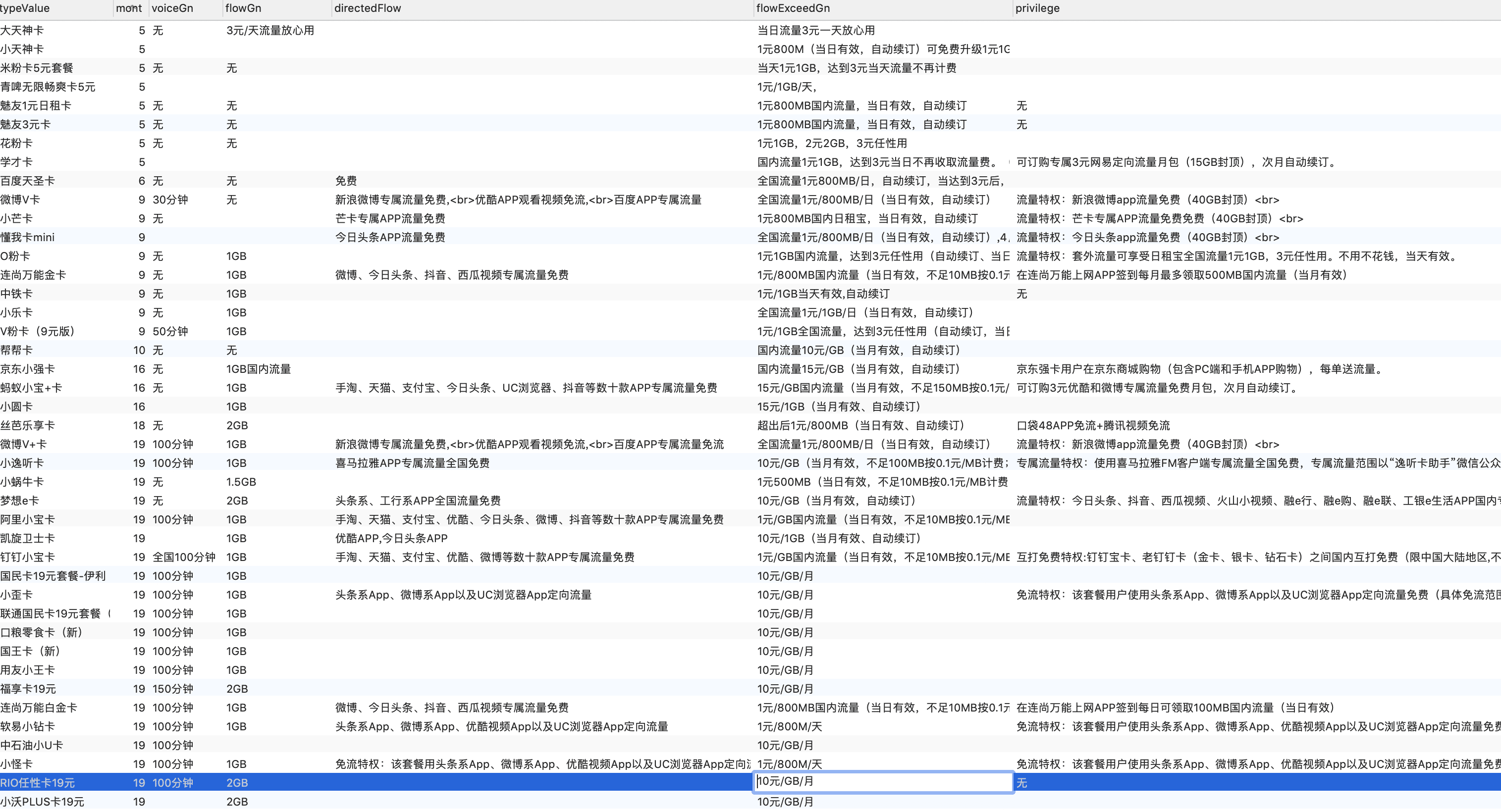Image resolution: width=1501 pixels, height=812 pixels.
Task: Select the 小乐卡 cell
Action: pyautogui.click(x=16, y=312)
